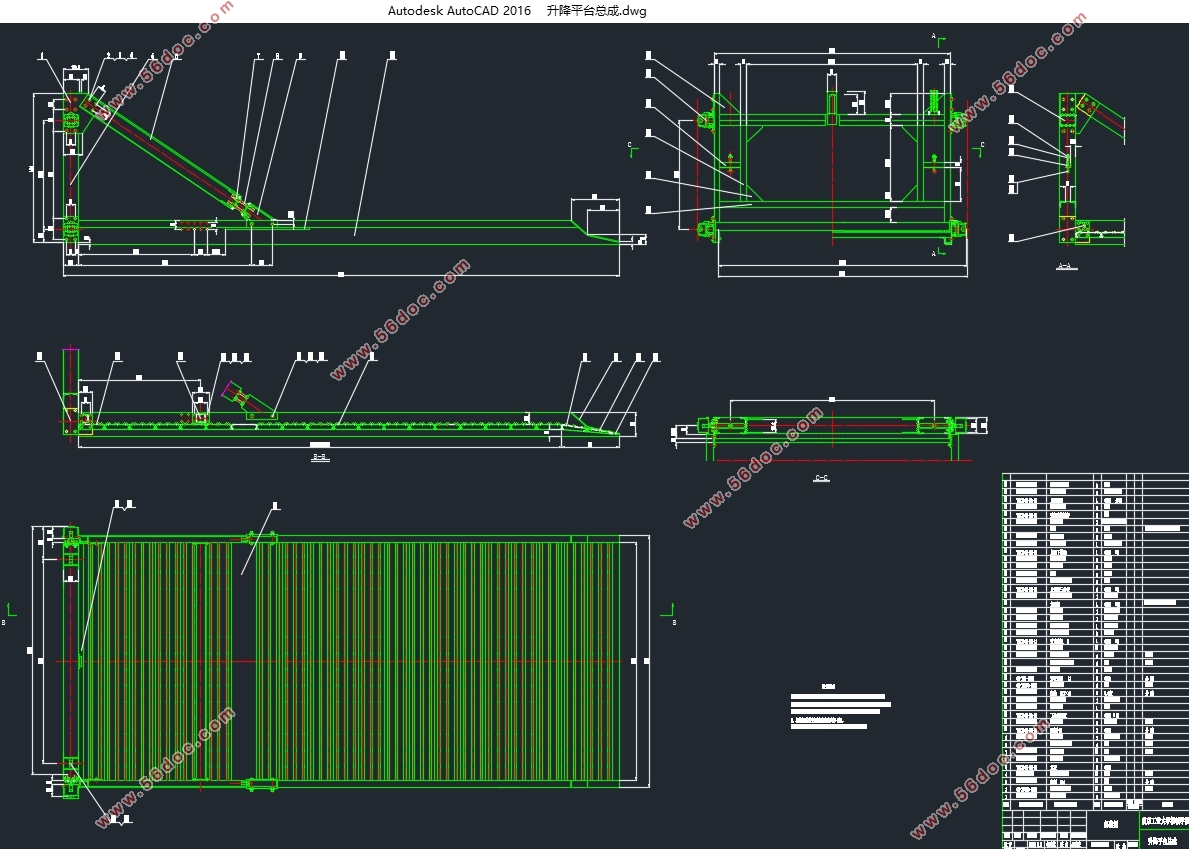Click the lower section A cutting marker
The image size is (1189, 849).
(941, 250)
